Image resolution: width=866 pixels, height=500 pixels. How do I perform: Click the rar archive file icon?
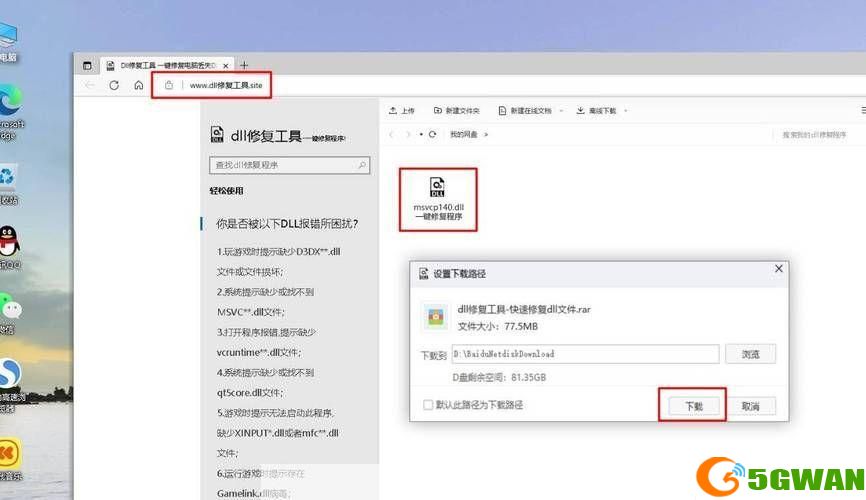436,317
